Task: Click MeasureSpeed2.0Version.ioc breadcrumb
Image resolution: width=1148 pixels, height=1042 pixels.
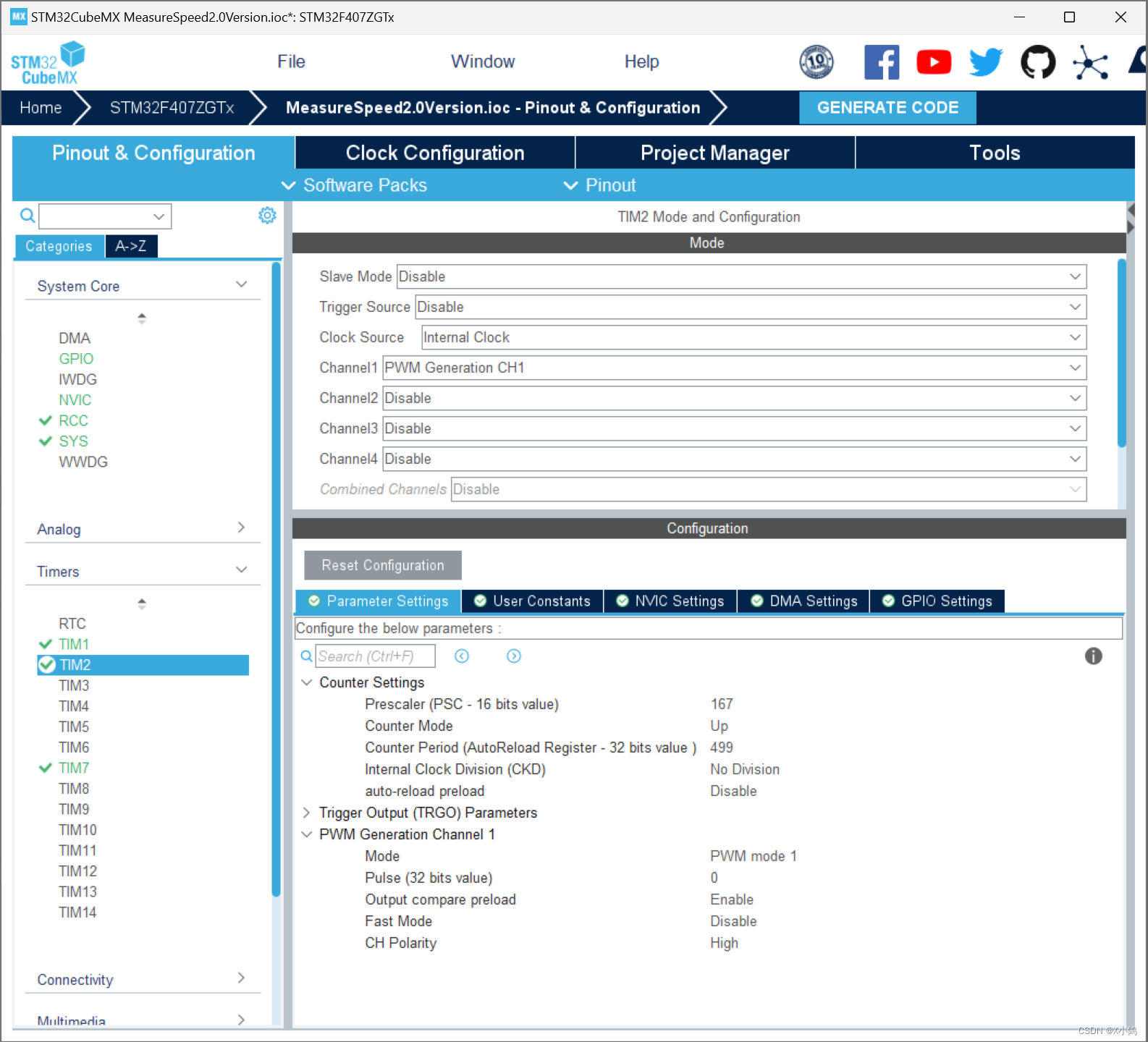Action: [493, 108]
